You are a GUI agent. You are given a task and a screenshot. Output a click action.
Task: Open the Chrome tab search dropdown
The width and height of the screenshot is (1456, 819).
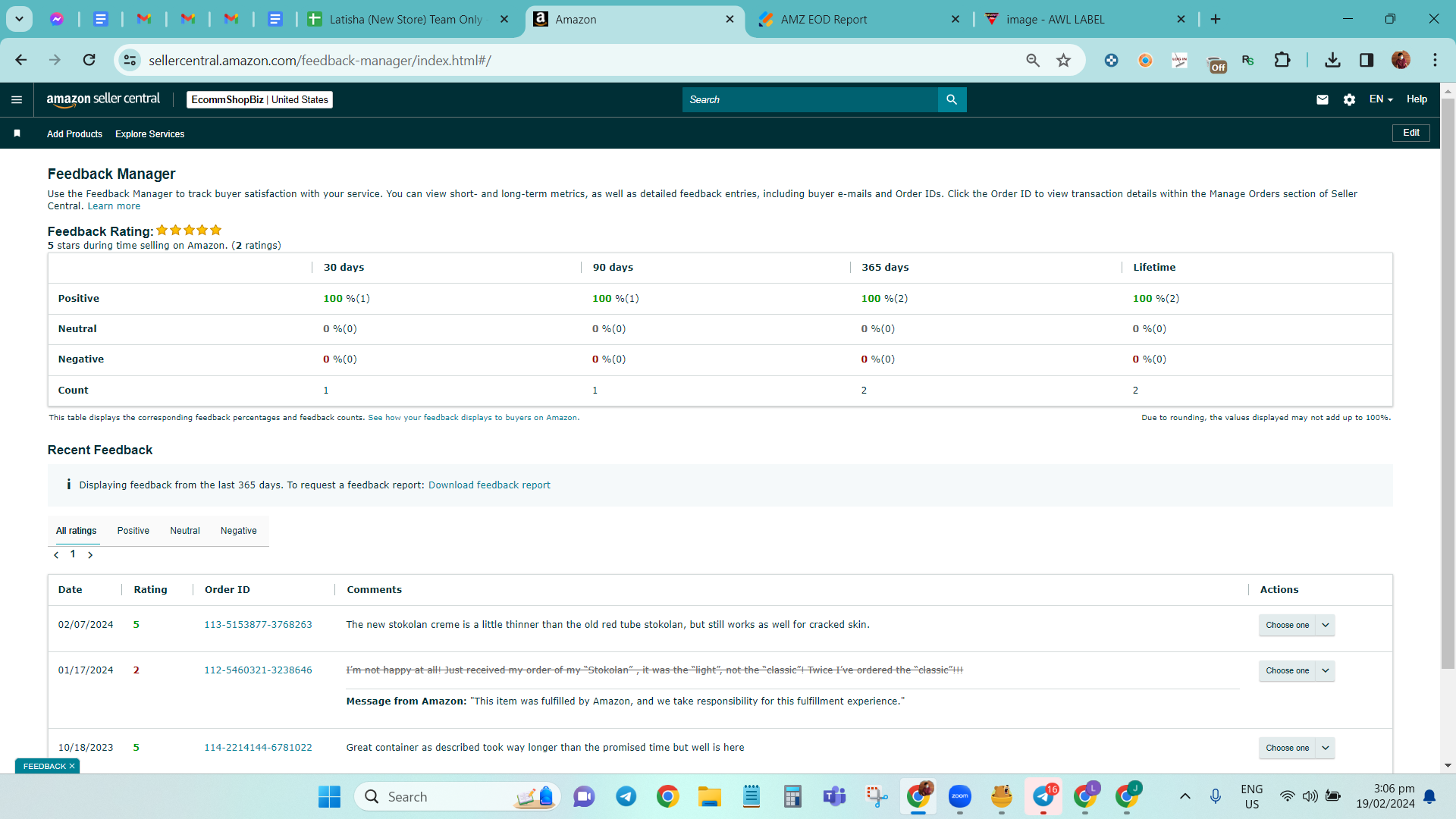pos(19,19)
